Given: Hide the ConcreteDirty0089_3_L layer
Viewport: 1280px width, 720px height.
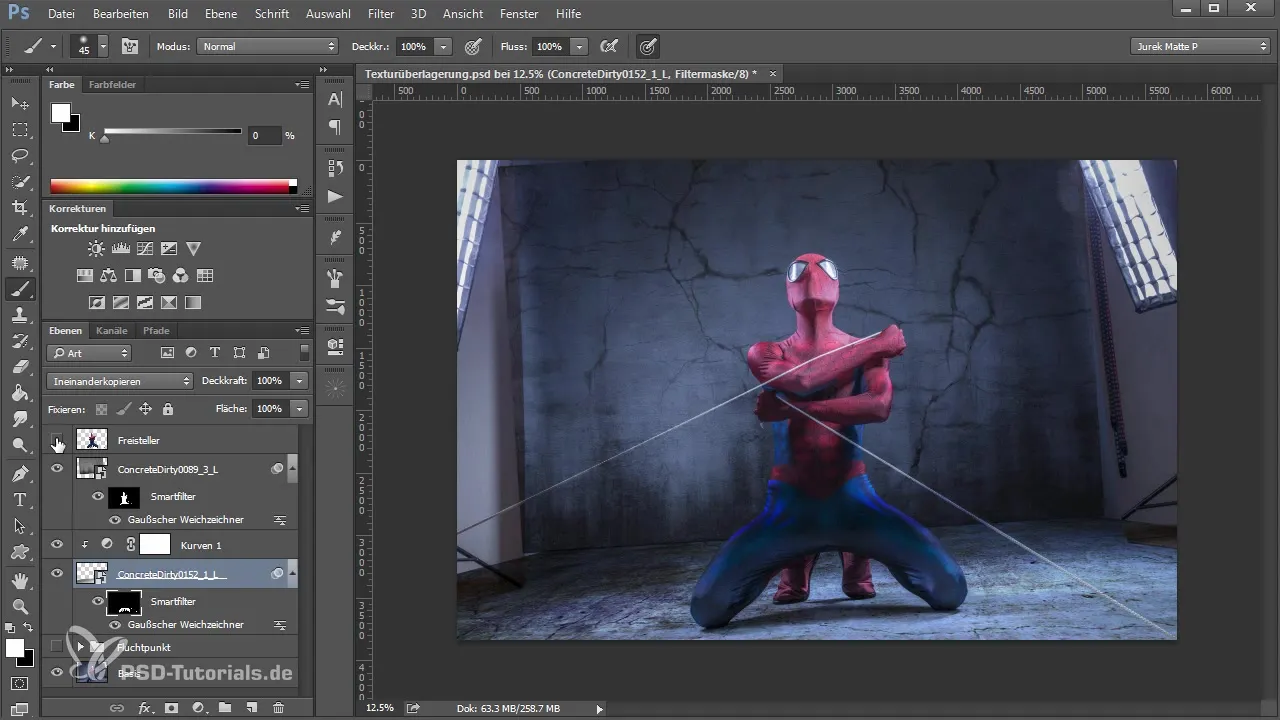Looking at the screenshot, I should (57, 468).
